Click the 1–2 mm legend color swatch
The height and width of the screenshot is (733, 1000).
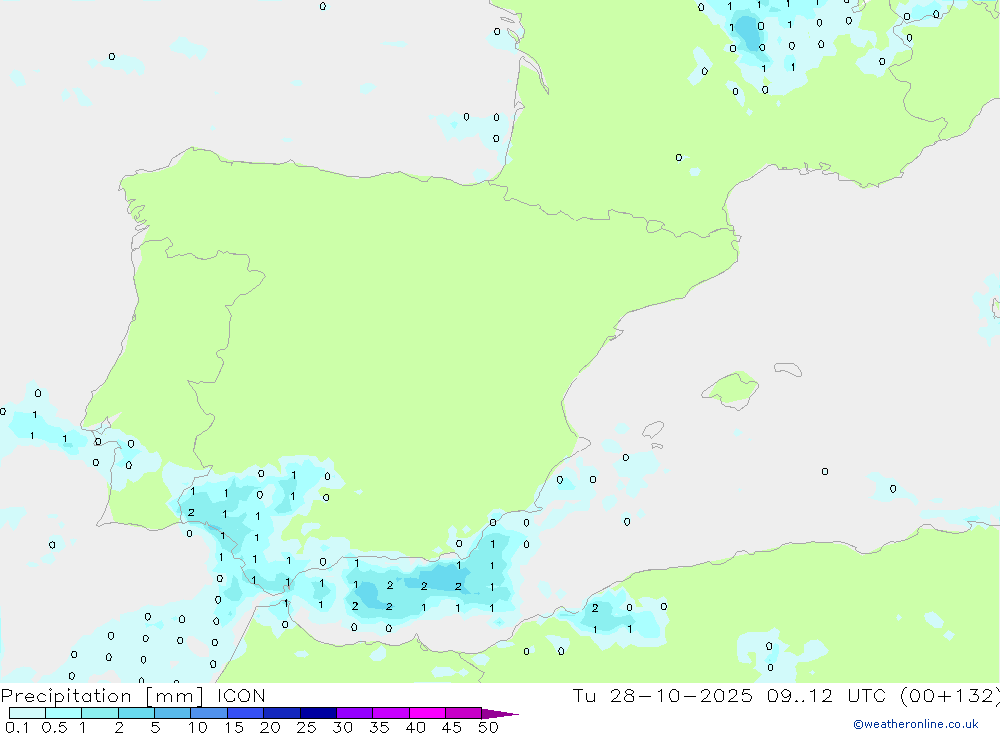coord(100,713)
